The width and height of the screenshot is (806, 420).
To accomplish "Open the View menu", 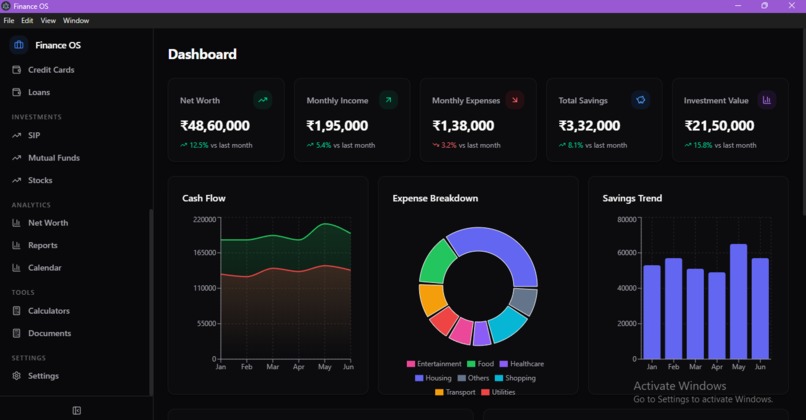I will coord(48,21).
